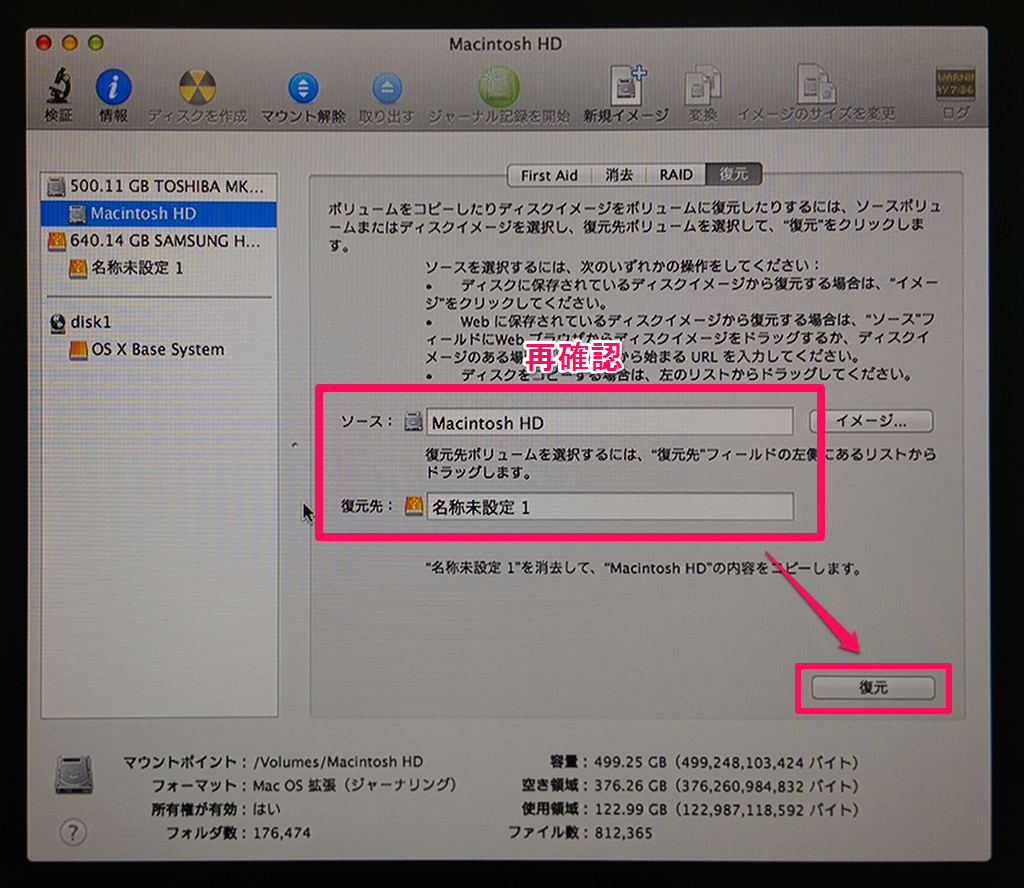Select OS X Base System volume
1024x888 pixels.
click(157, 350)
